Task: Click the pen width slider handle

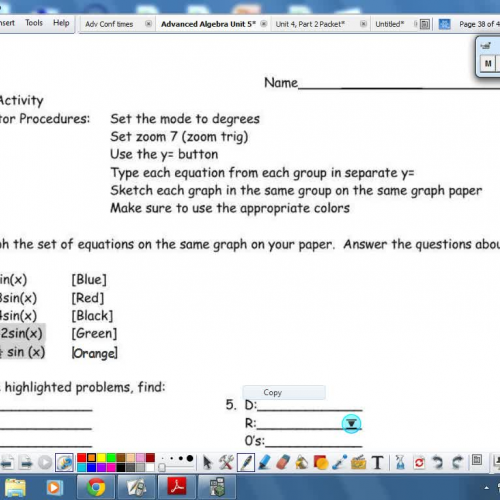Action: pos(162,467)
